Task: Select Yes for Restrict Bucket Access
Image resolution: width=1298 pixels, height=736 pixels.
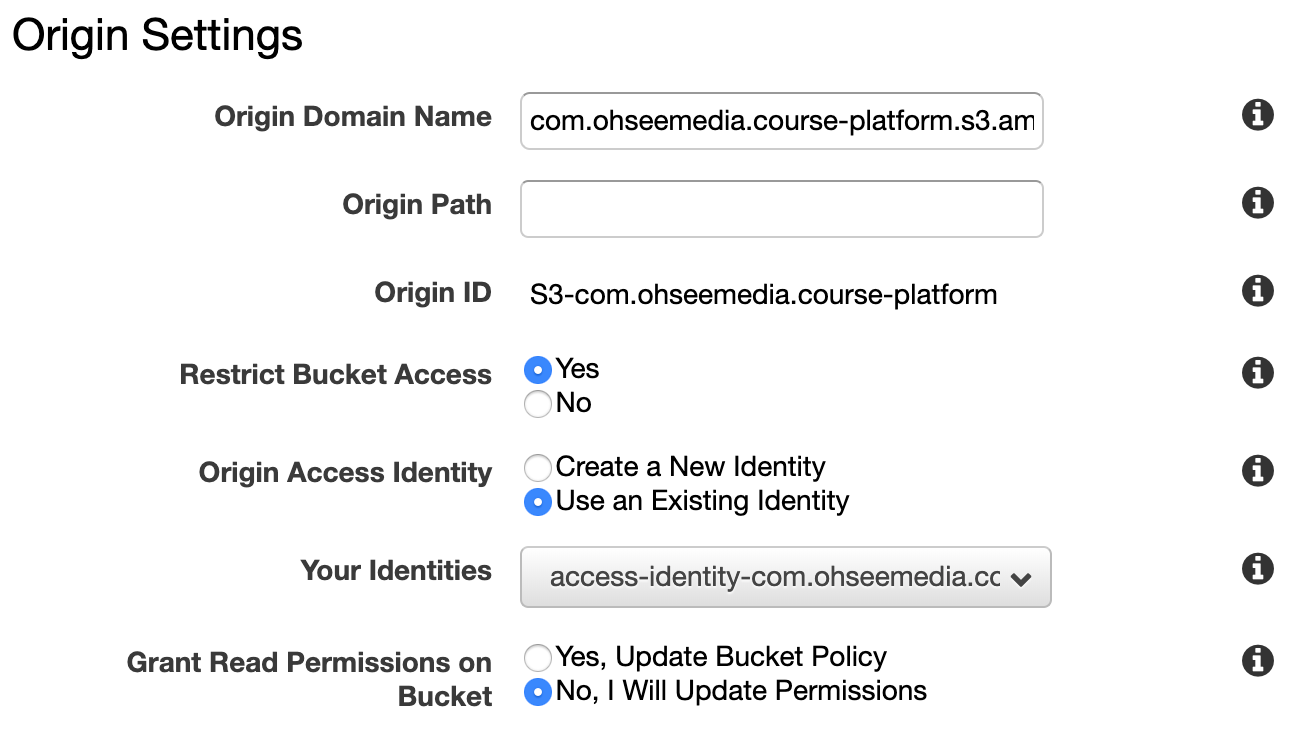Action: tap(538, 369)
